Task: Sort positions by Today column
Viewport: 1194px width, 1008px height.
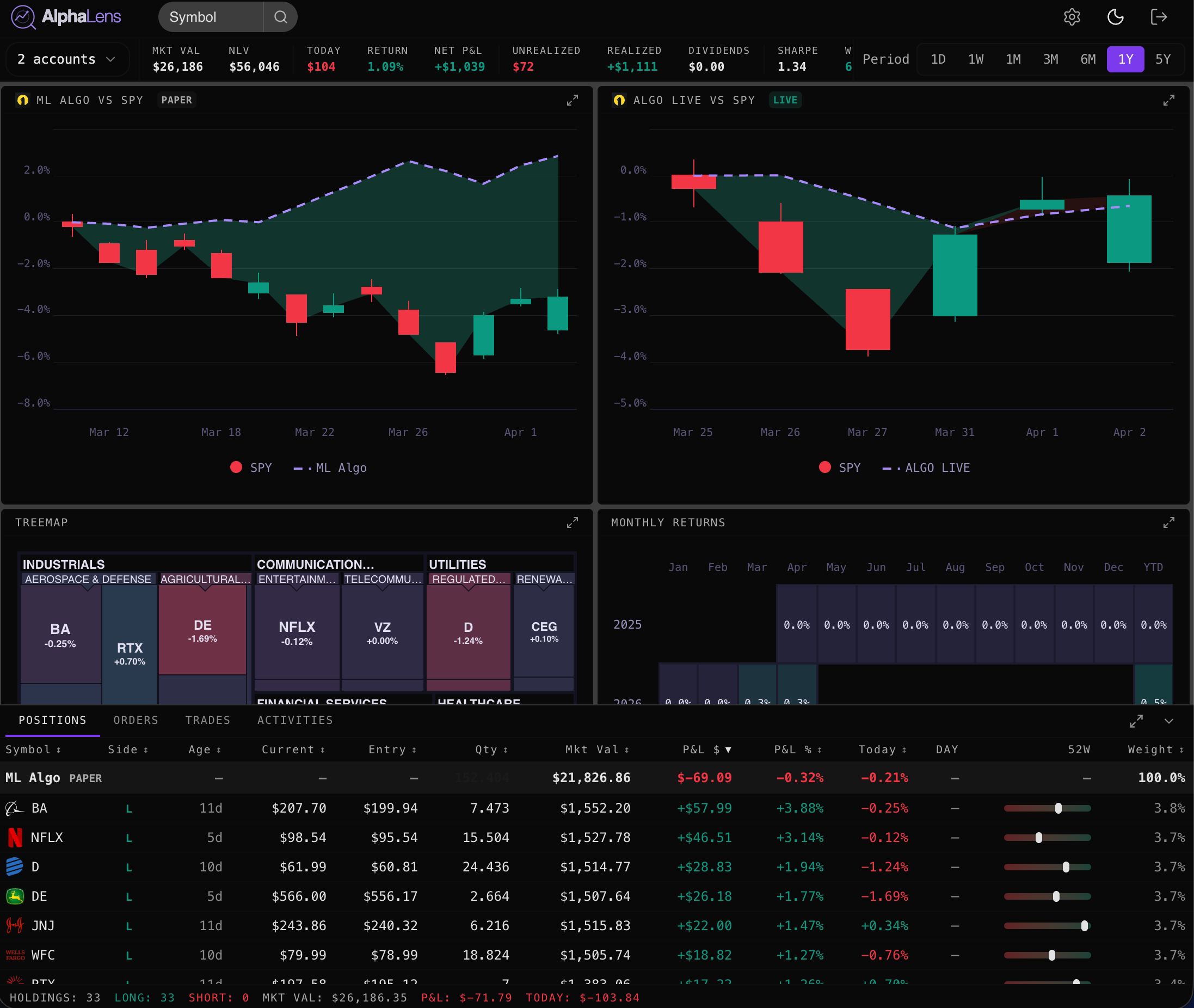Action: (x=883, y=749)
